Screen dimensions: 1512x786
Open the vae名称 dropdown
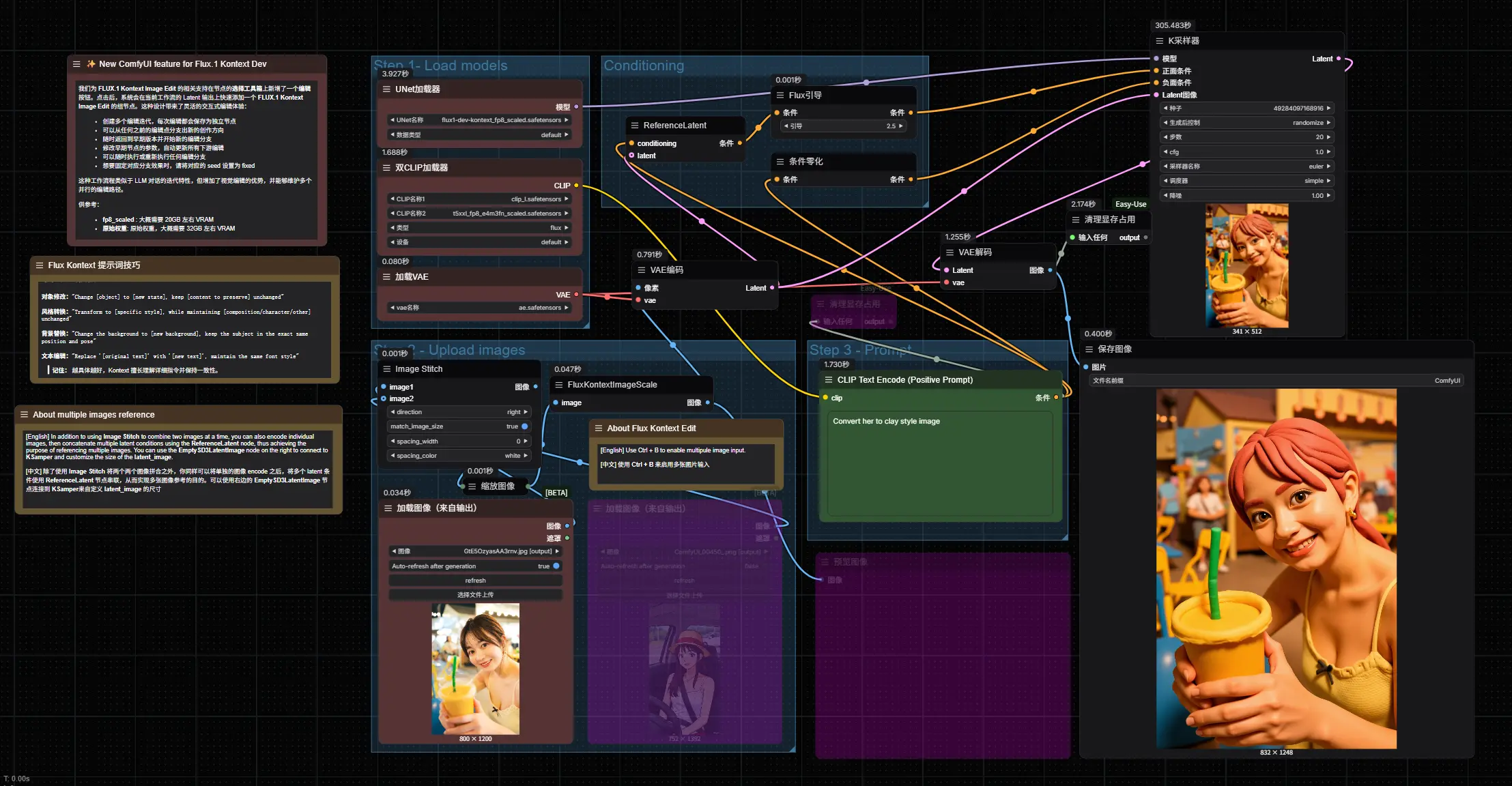[x=479, y=308]
